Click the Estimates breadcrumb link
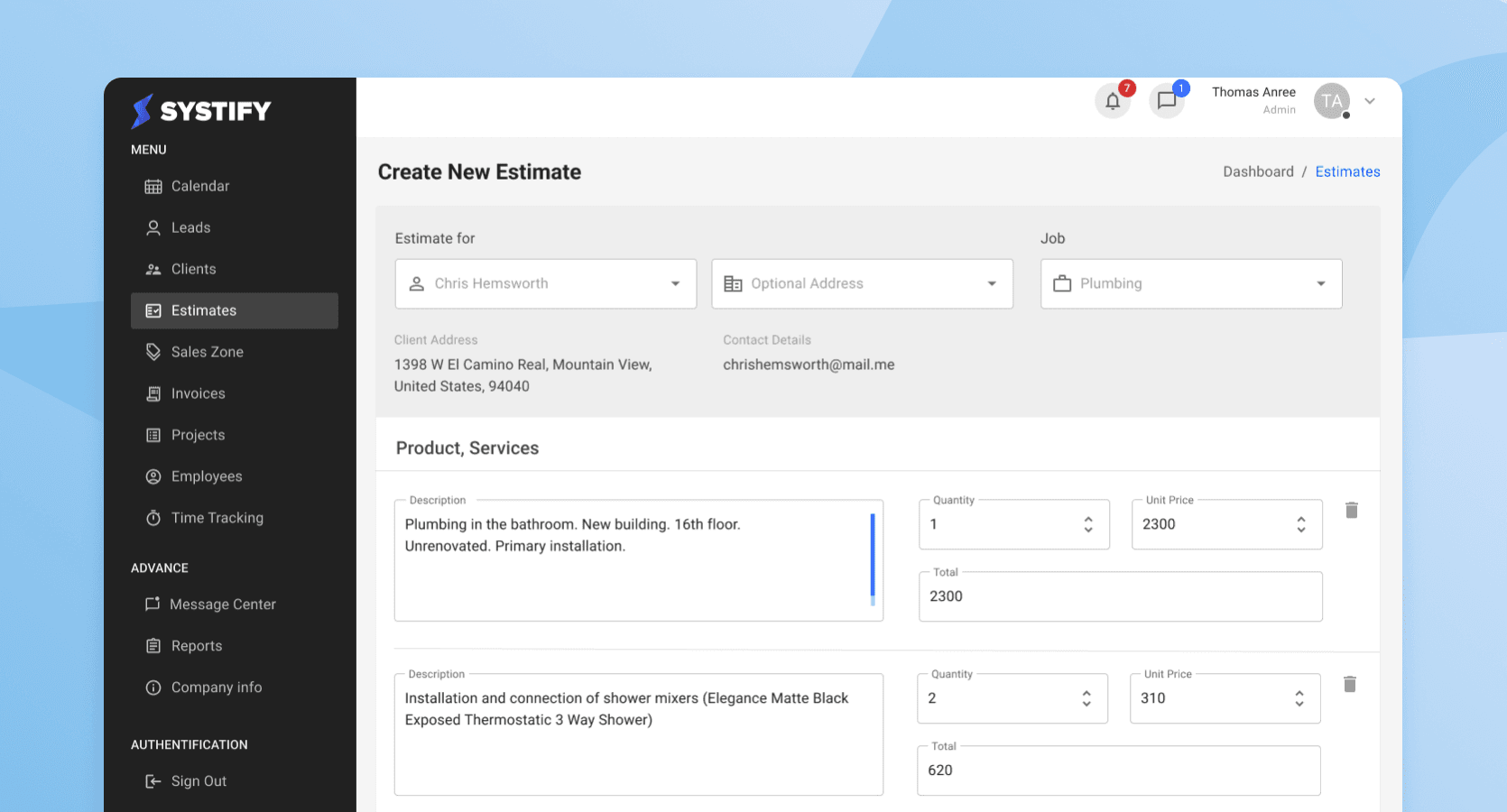 click(1347, 171)
